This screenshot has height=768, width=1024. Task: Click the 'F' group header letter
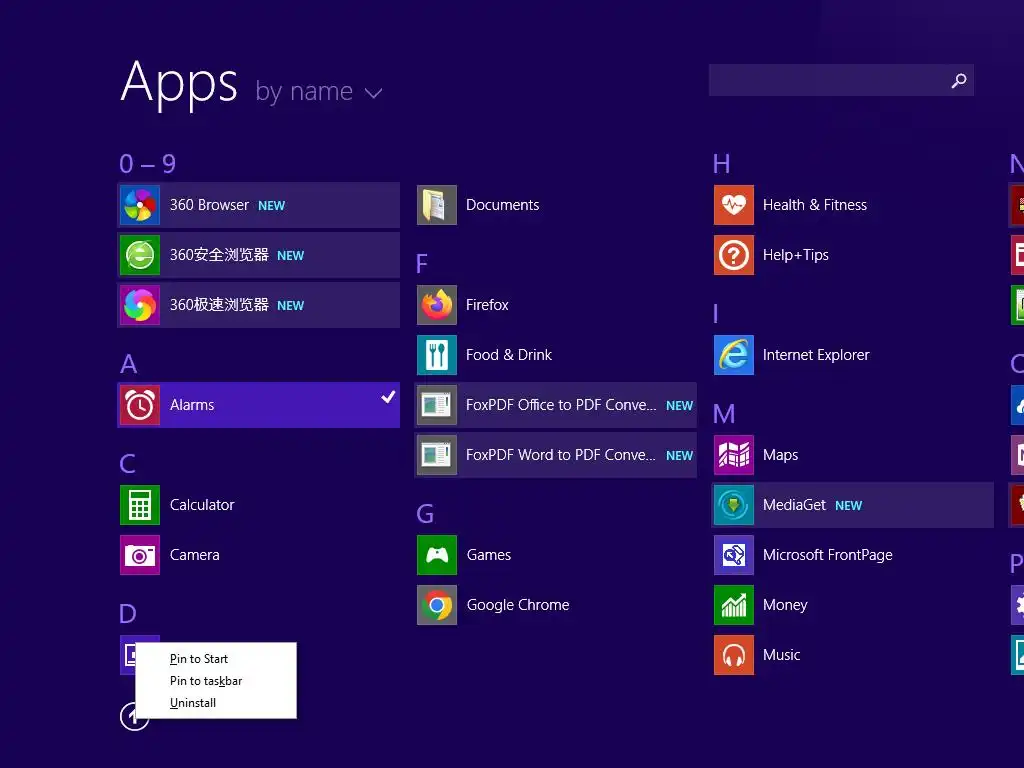click(x=422, y=264)
